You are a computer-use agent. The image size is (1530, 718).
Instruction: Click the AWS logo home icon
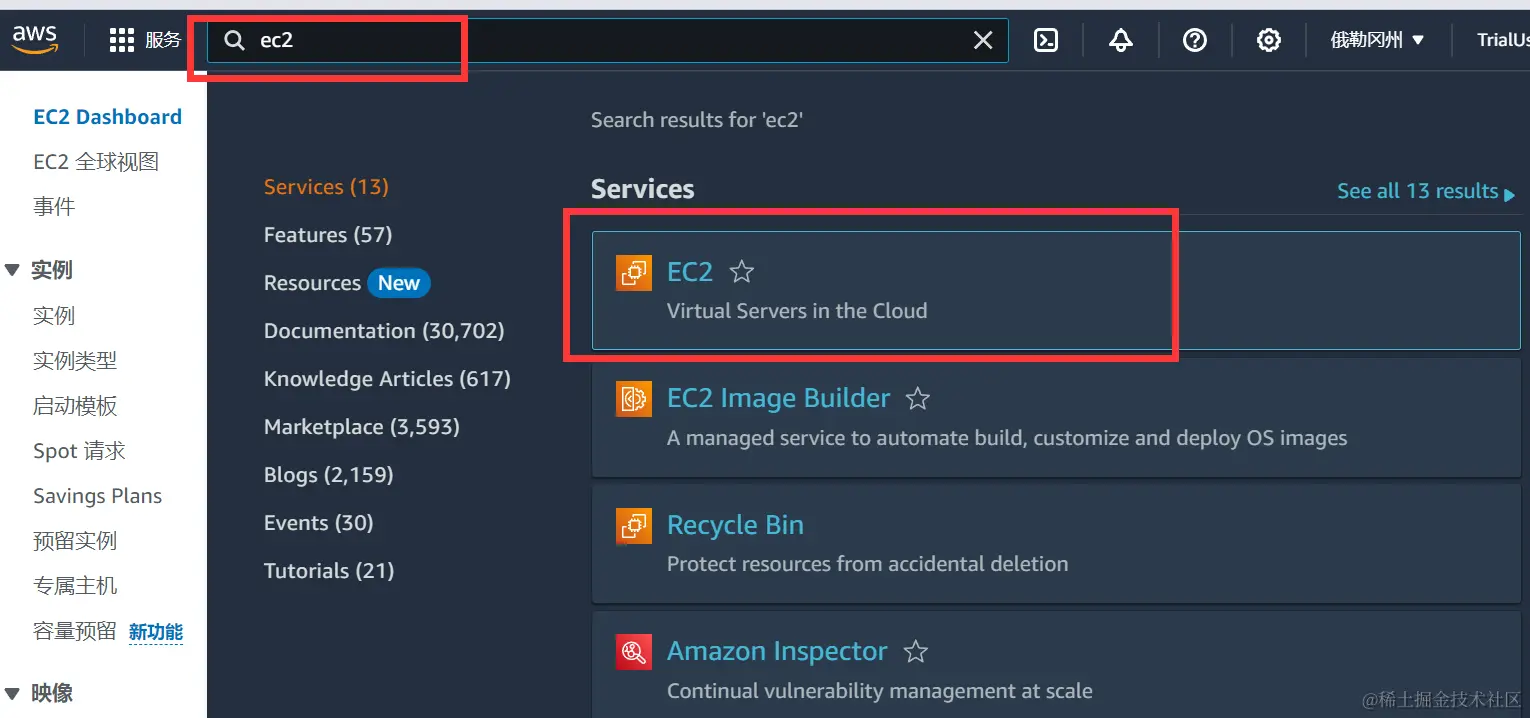(34, 39)
